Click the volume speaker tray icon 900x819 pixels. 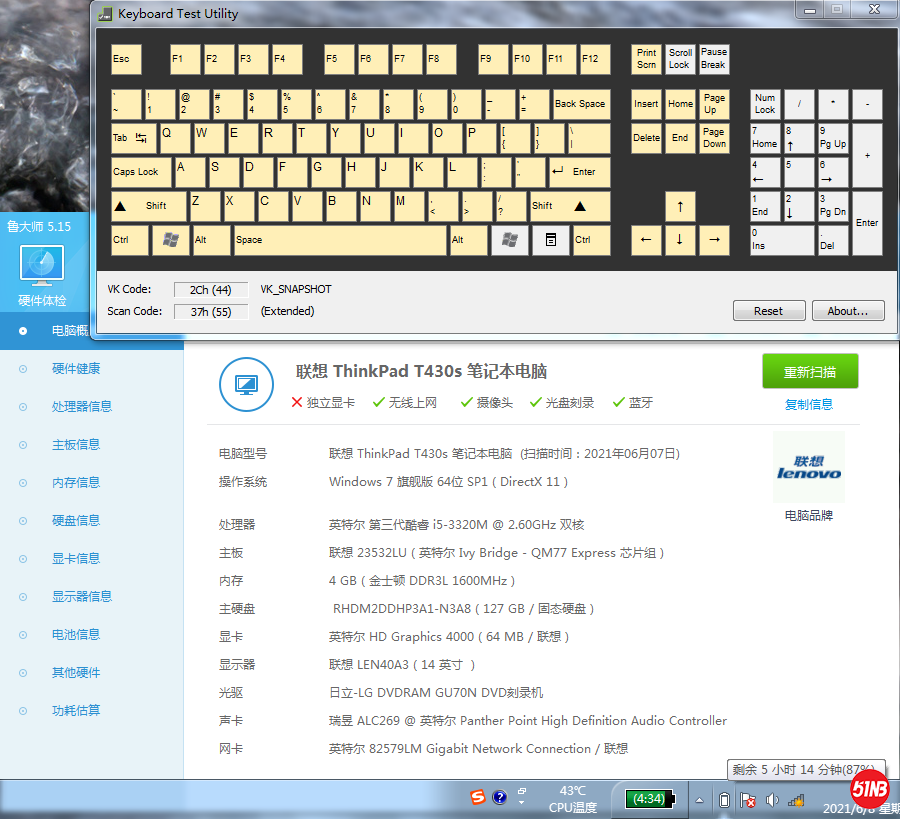(772, 800)
